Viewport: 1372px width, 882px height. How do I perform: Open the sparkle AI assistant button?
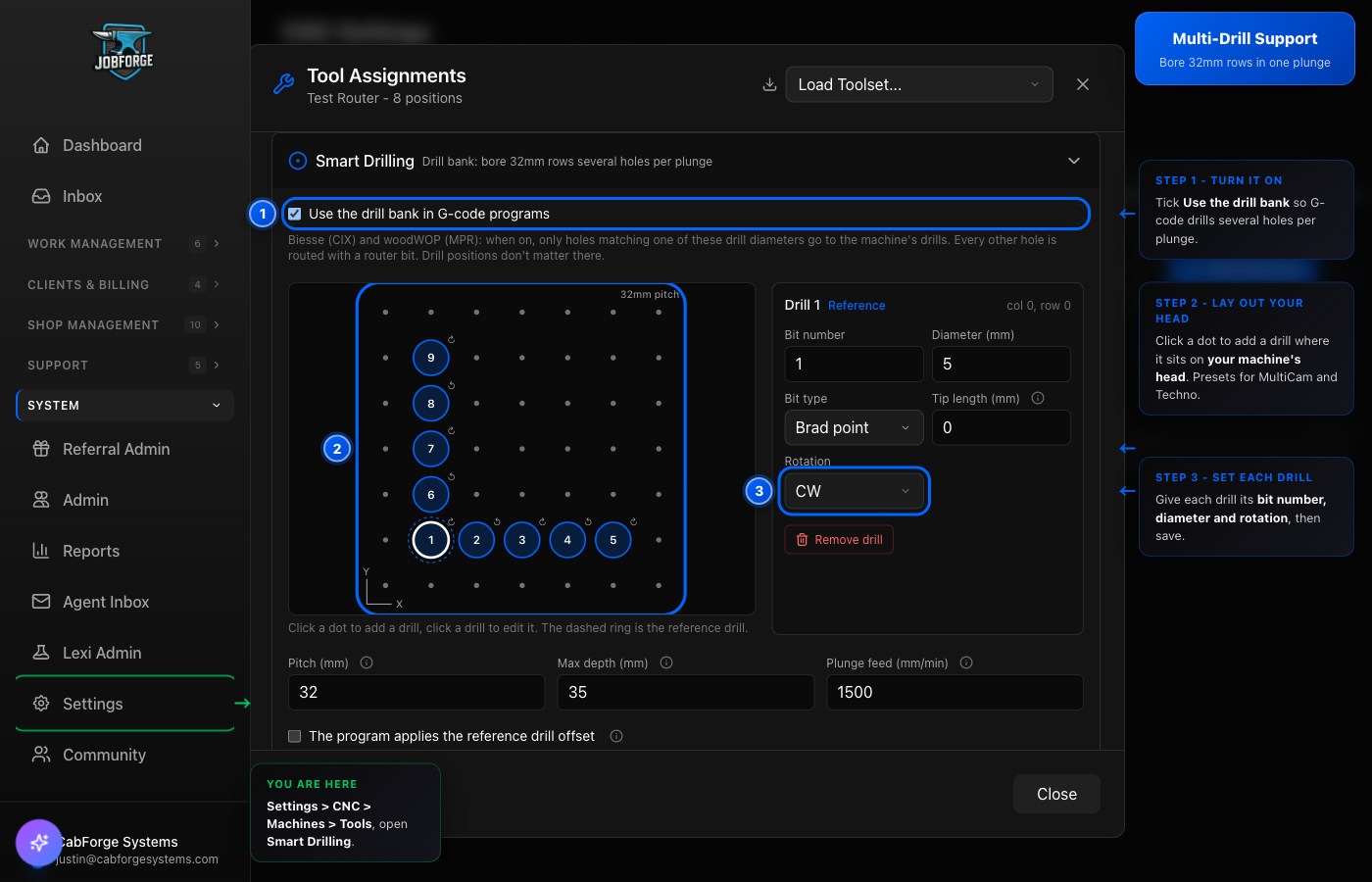click(39, 843)
